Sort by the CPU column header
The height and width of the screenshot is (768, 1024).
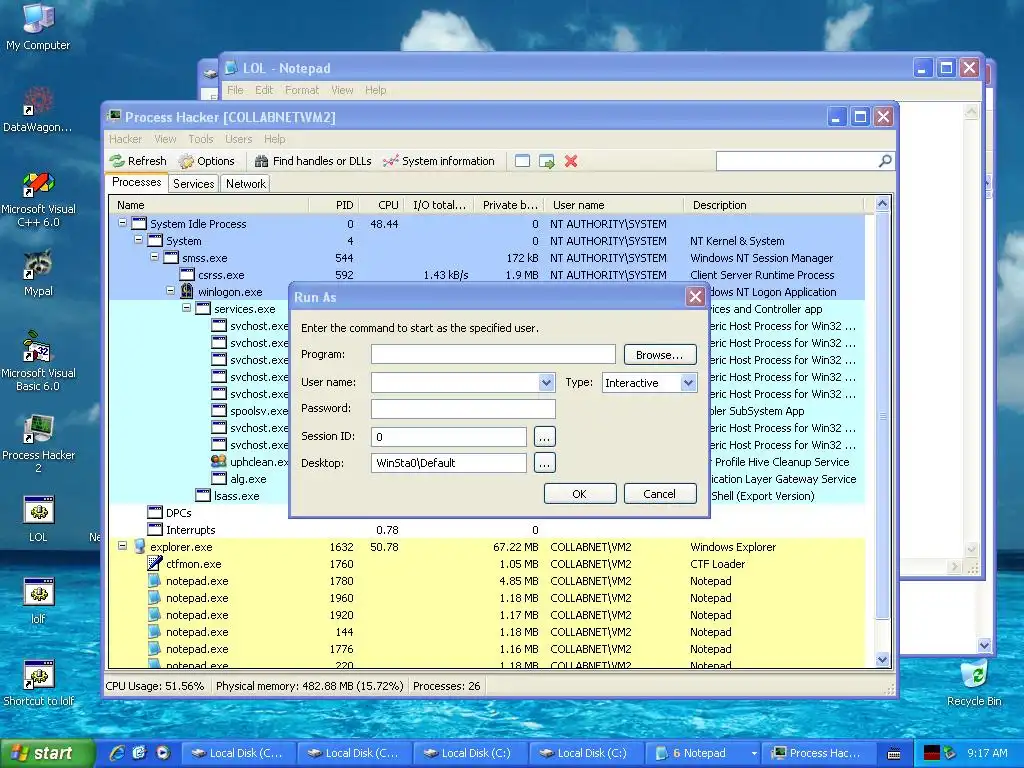[x=381, y=205]
